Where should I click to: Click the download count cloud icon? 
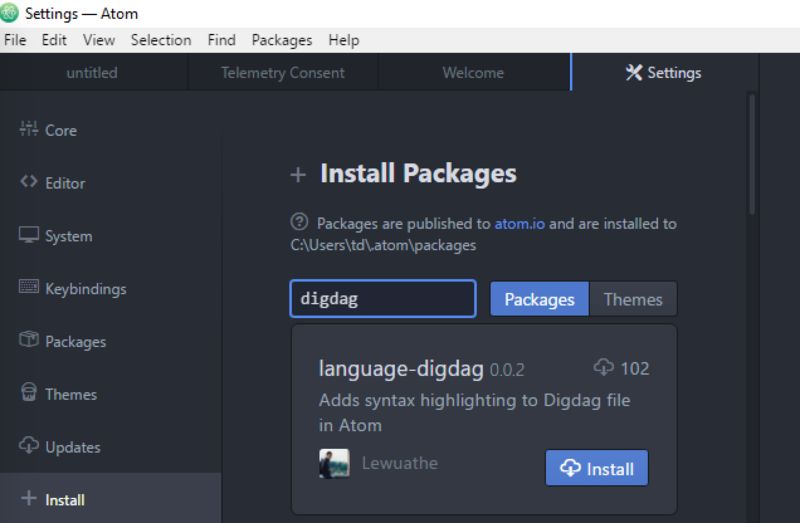604,367
